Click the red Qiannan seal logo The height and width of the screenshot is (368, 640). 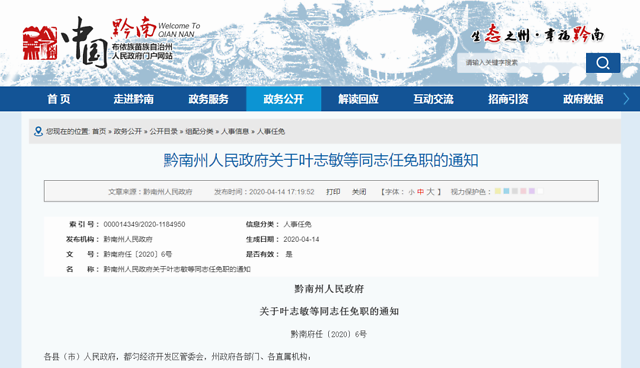[x=40, y=43]
